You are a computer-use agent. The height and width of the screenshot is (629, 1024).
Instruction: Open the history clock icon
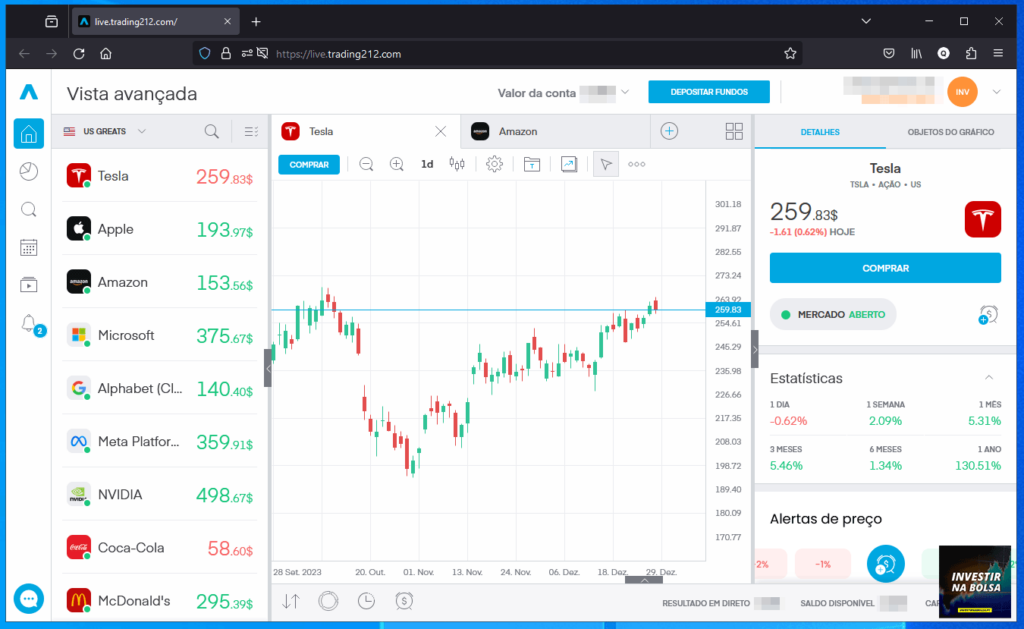[366, 601]
